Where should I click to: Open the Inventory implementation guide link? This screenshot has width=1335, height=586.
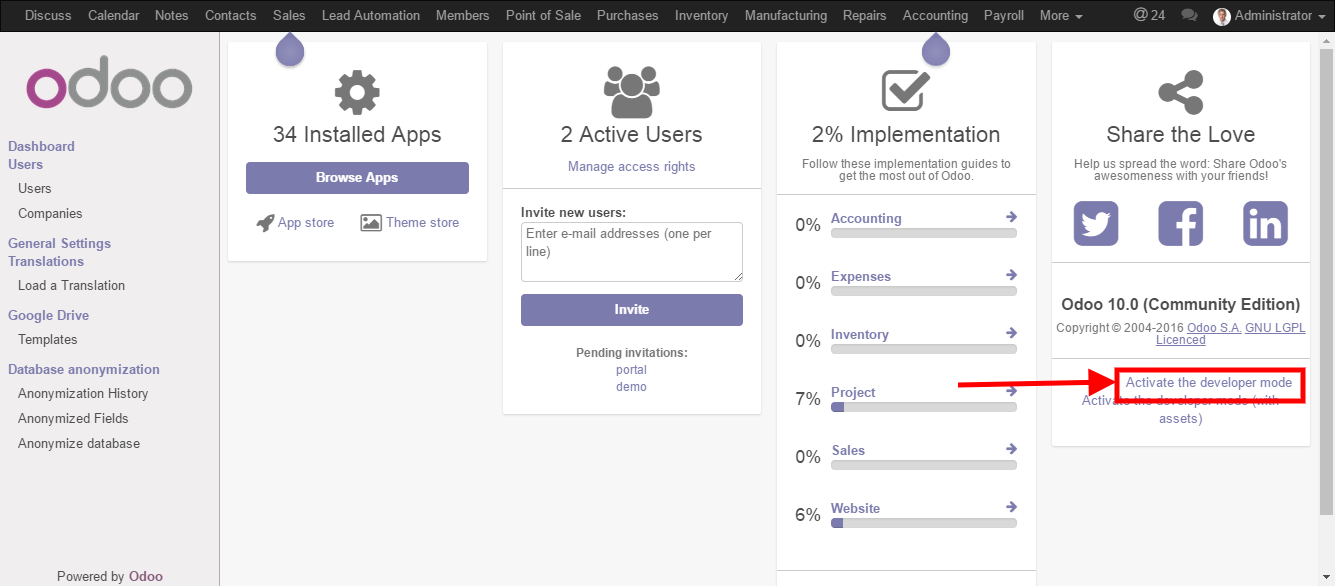pos(860,334)
